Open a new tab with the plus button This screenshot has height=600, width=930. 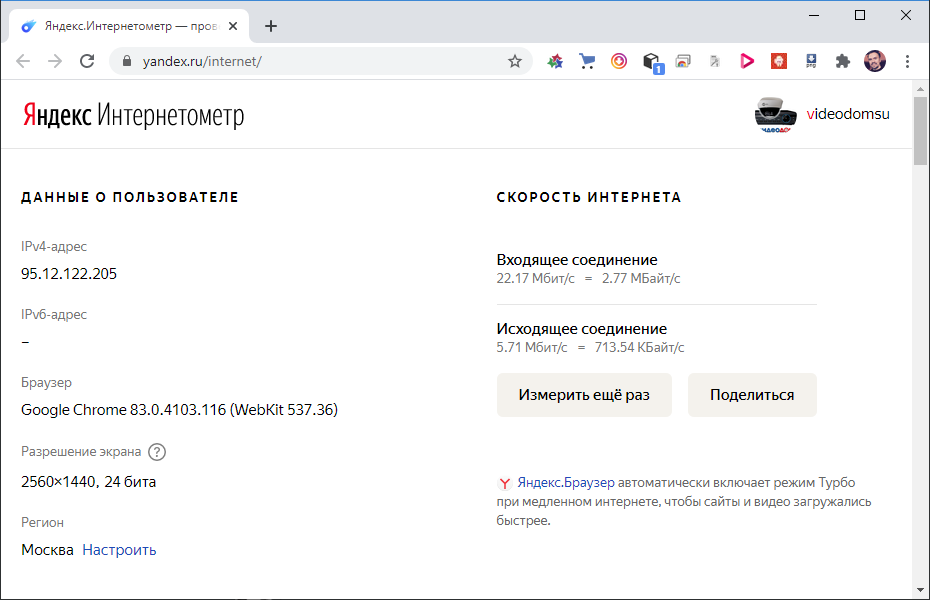[x=271, y=26]
